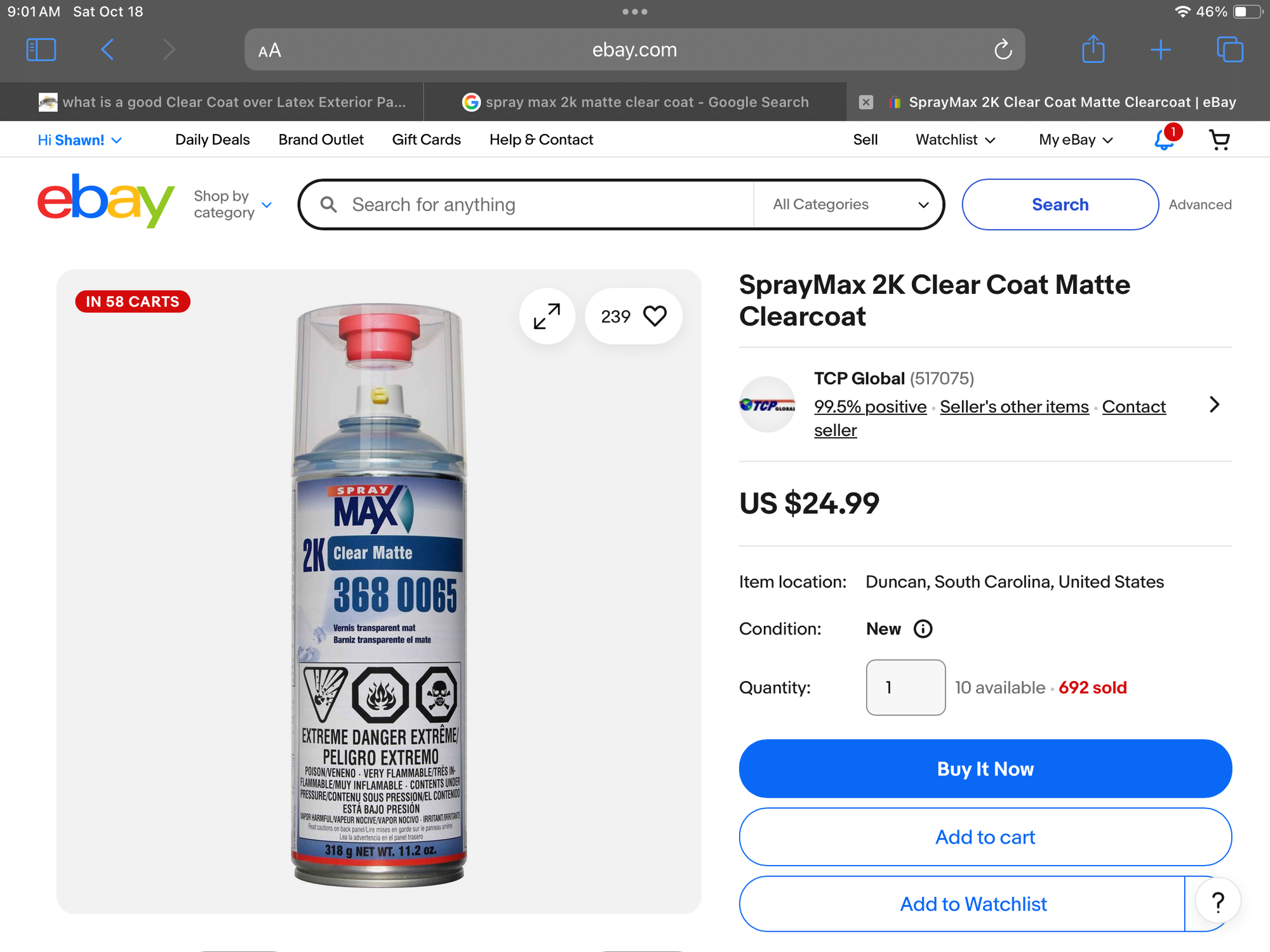Open the Safari sidebar panel

(x=41, y=50)
